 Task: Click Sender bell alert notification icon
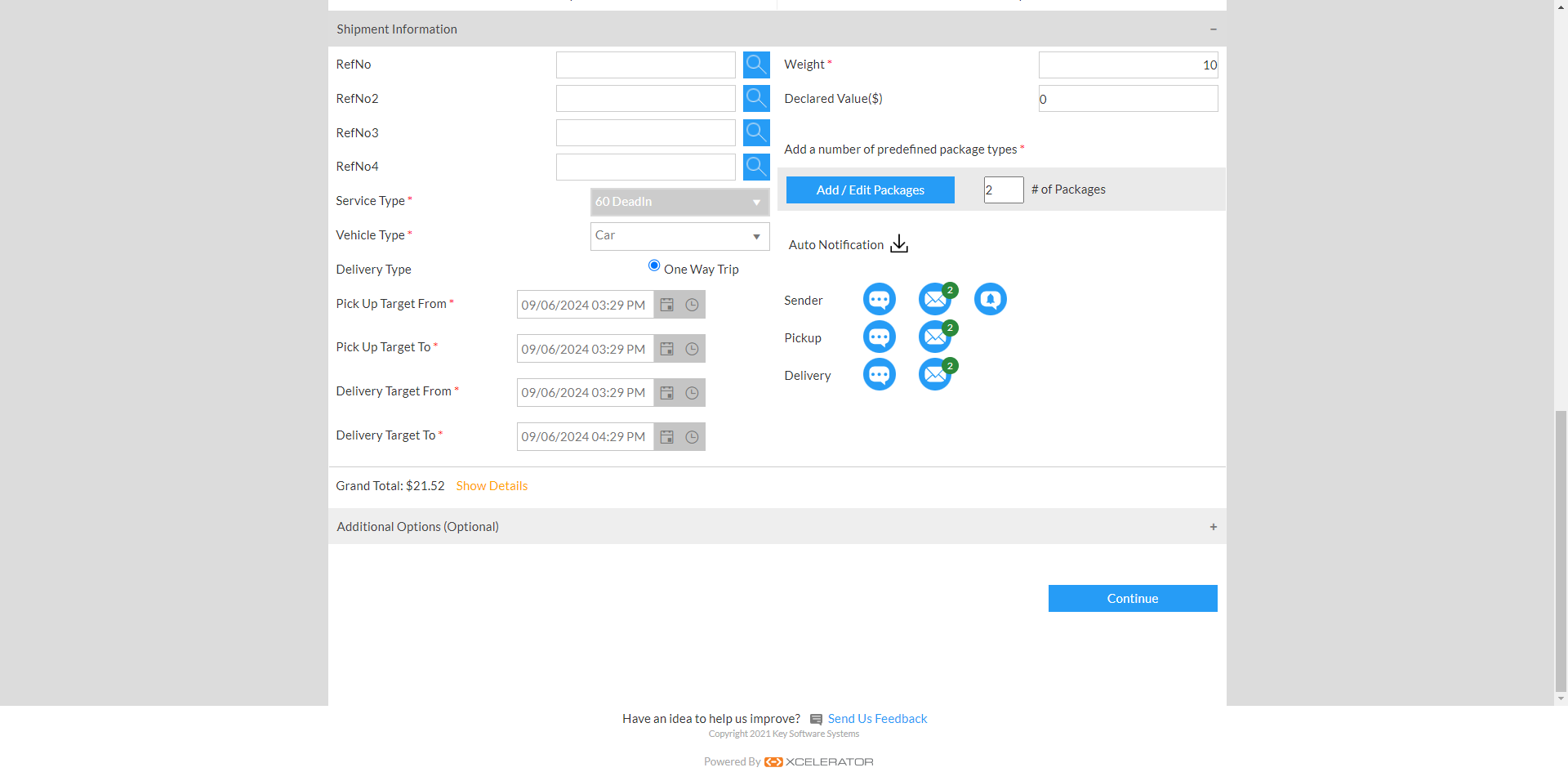[991, 299]
